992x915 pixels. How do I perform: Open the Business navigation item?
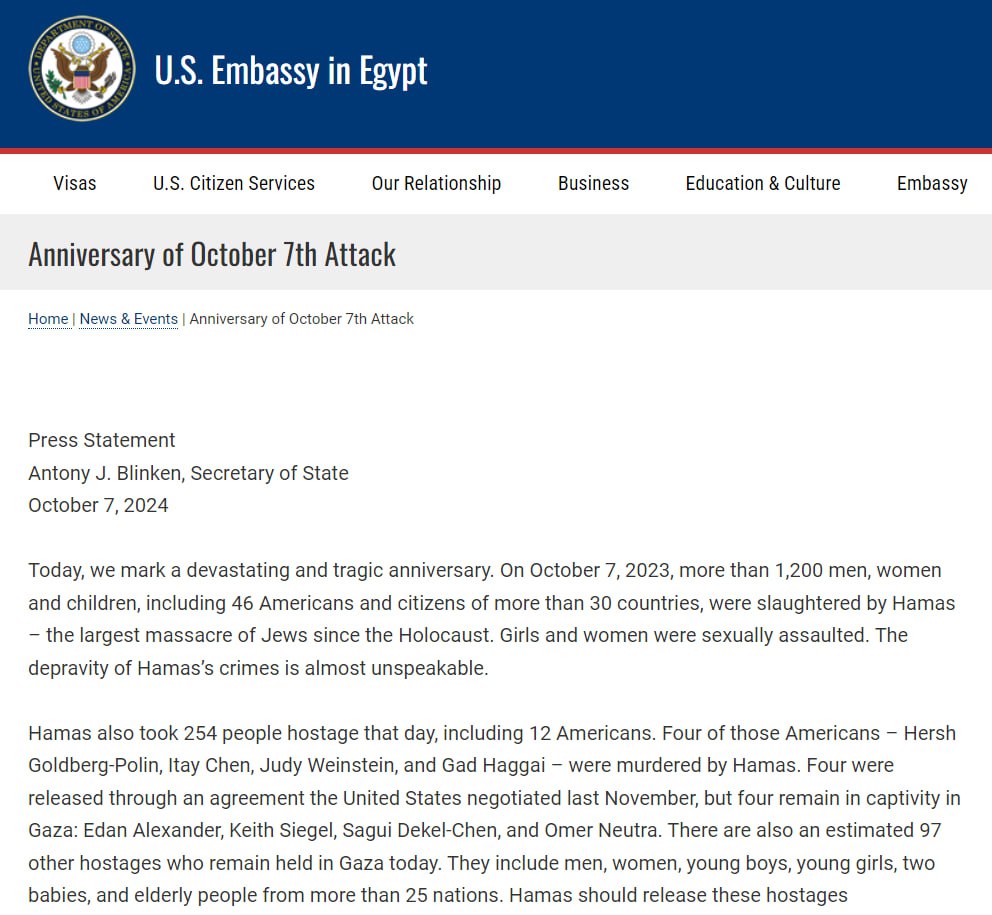coord(593,183)
